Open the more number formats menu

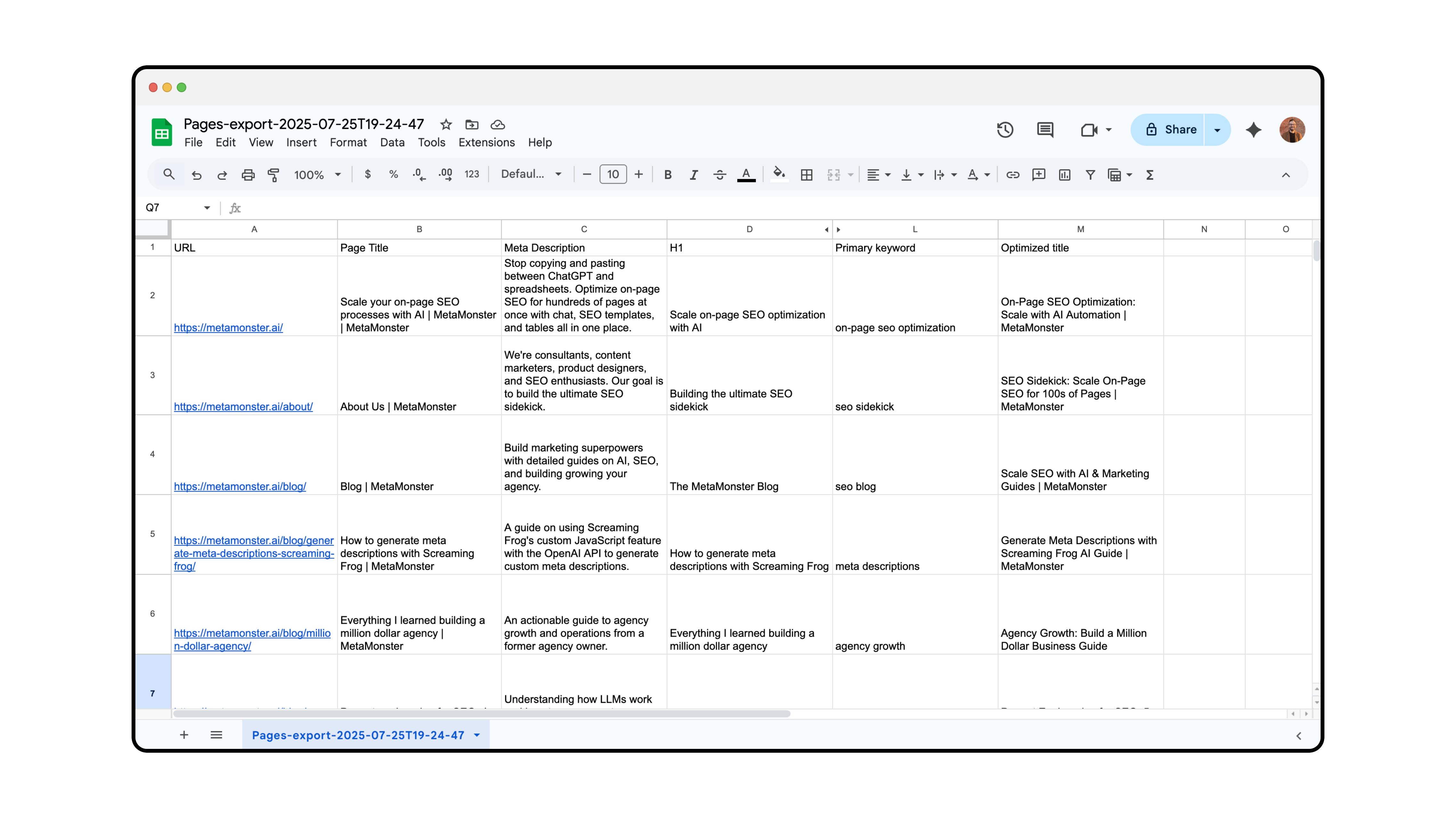pyautogui.click(x=471, y=174)
